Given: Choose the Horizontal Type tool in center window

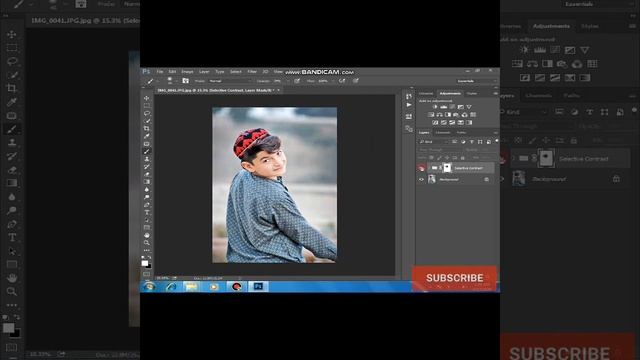Looking at the screenshot, I should pyautogui.click(x=147, y=212).
